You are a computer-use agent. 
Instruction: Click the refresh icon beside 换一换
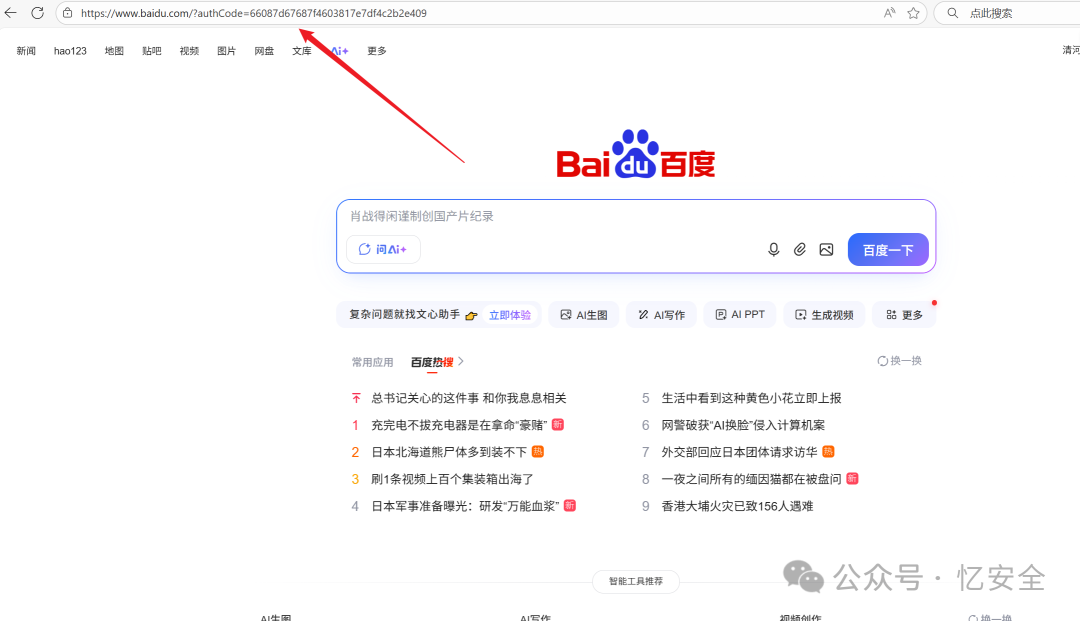882,361
